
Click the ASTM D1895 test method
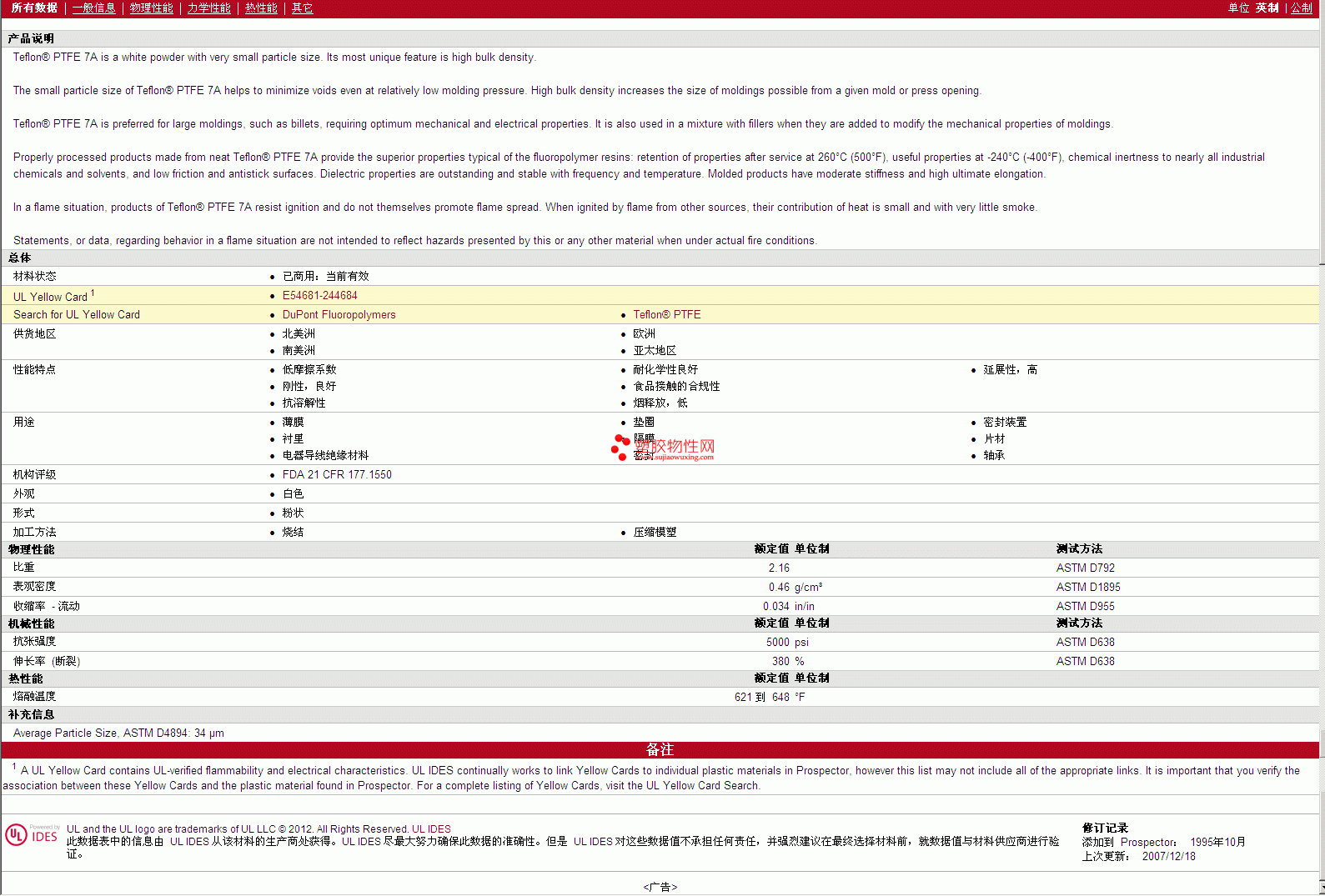1088,587
